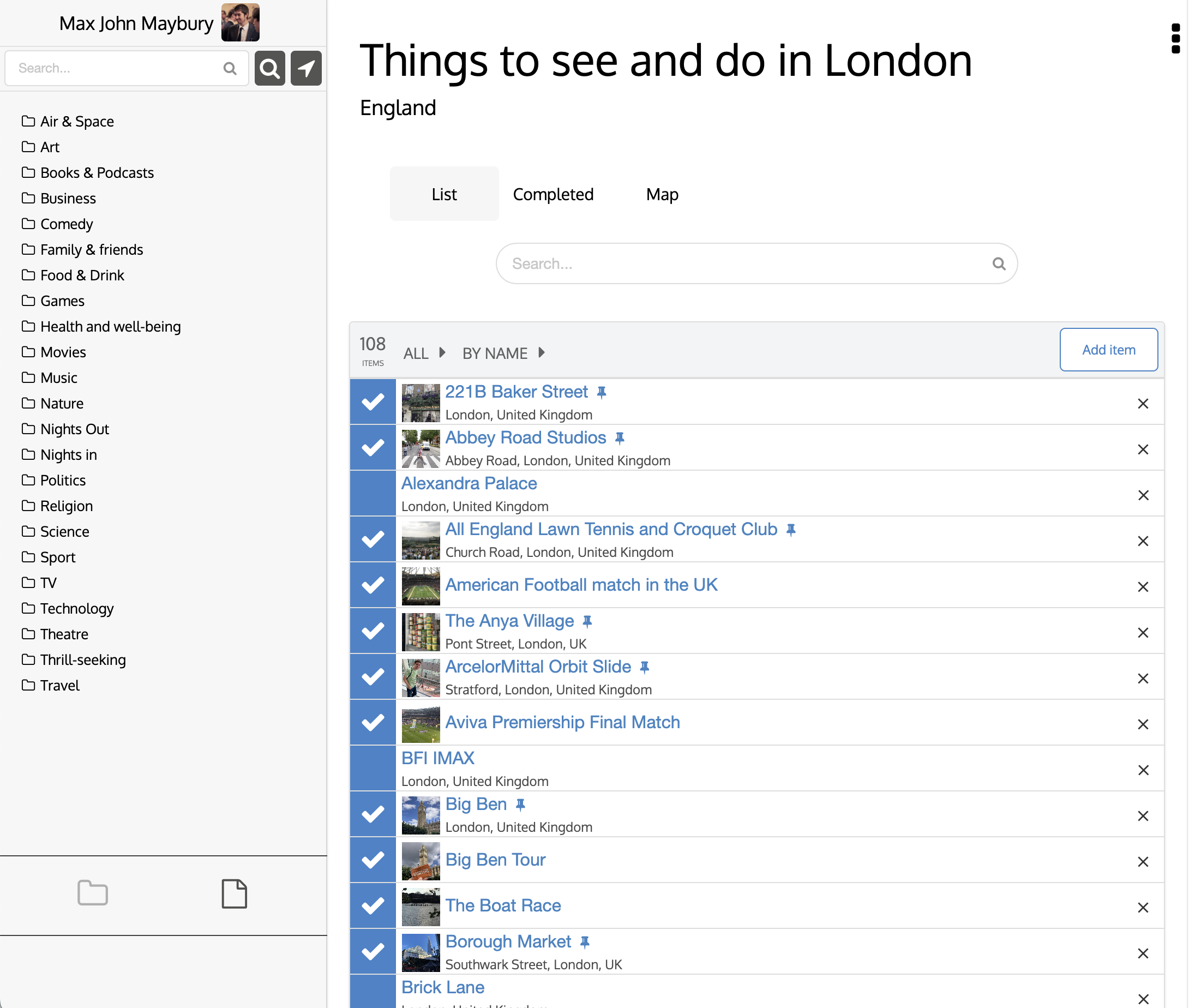The height and width of the screenshot is (1008, 1189).
Task: Click the map search icon button
Action: coord(306,68)
